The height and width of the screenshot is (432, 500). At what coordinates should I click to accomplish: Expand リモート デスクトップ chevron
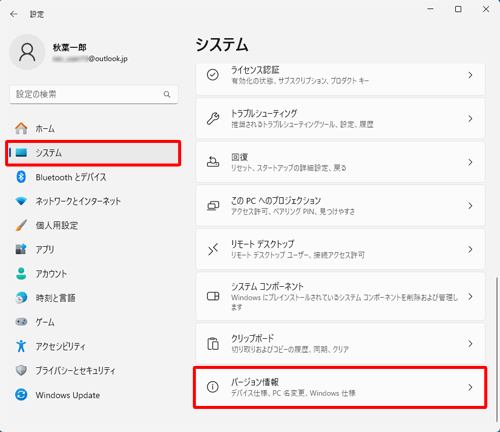click(470, 249)
